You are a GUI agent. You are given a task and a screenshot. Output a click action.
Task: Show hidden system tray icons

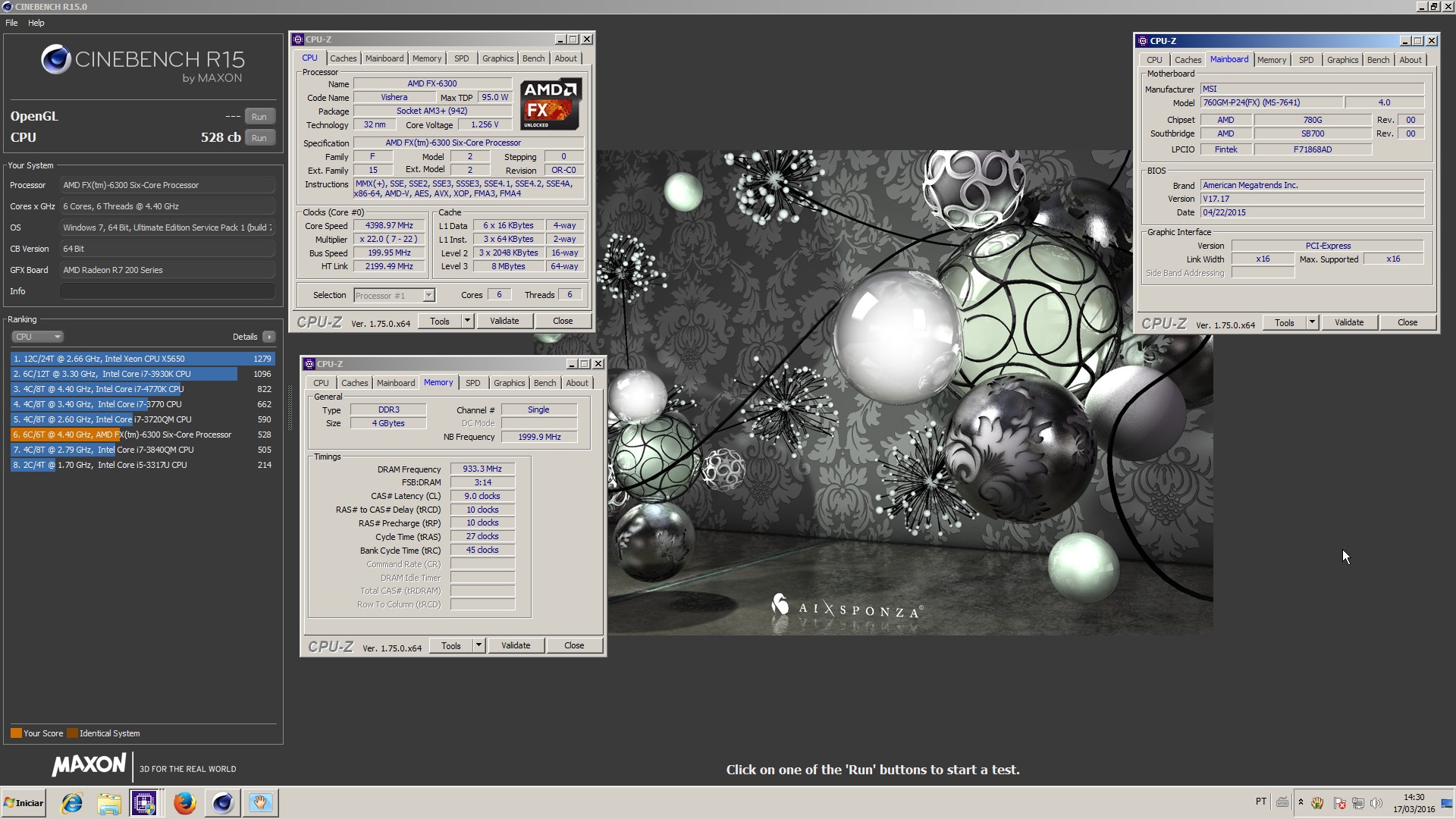(1301, 802)
